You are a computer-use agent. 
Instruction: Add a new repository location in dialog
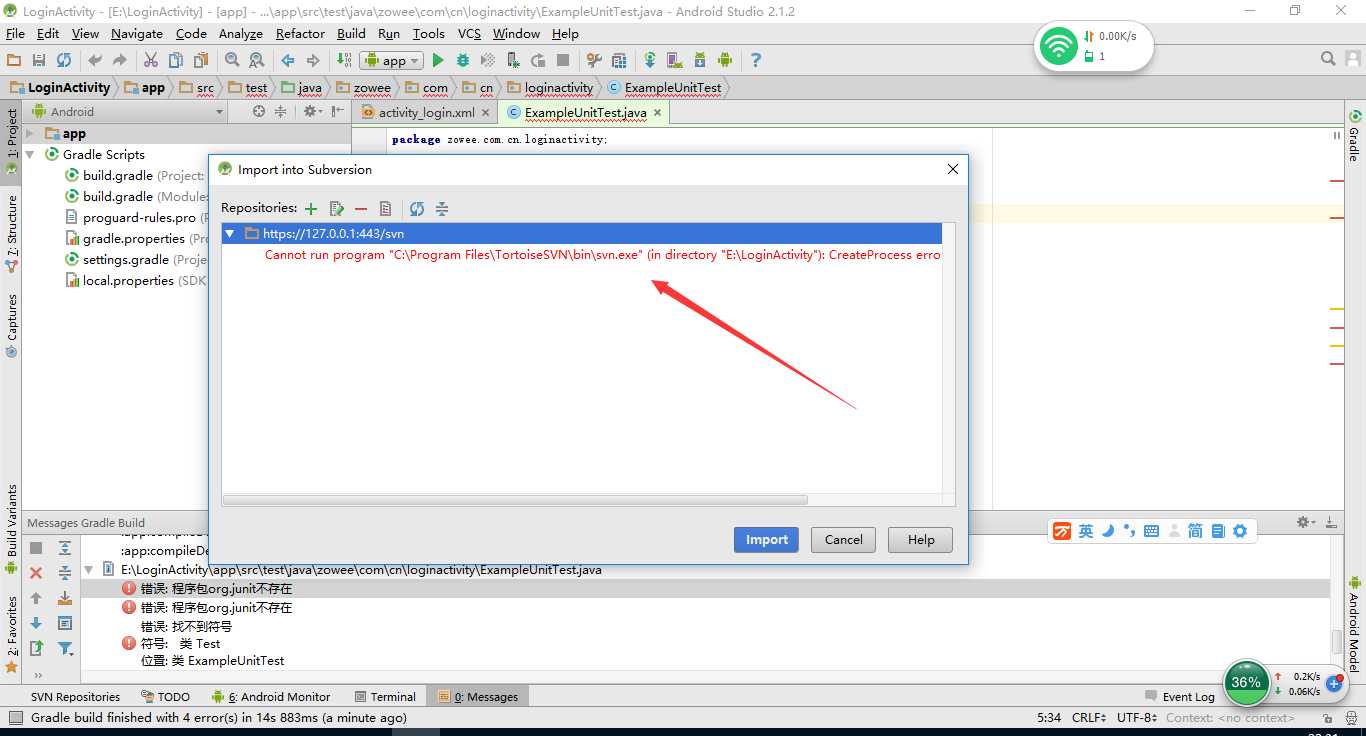(x=311, y=209)
